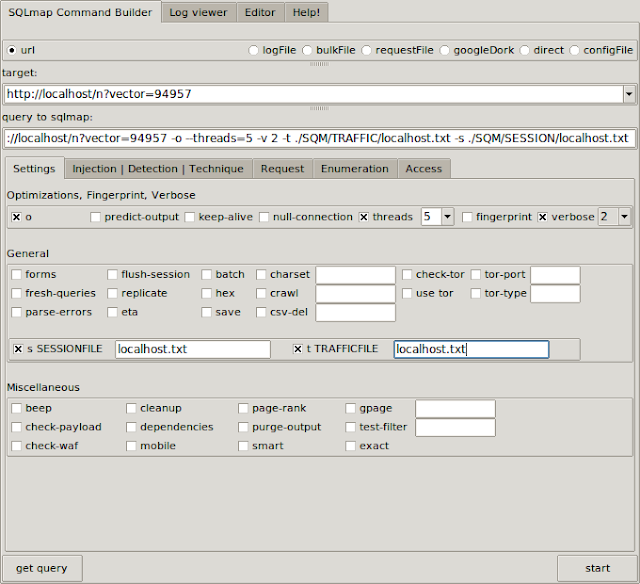Open the Editor tab

[260, 12]
